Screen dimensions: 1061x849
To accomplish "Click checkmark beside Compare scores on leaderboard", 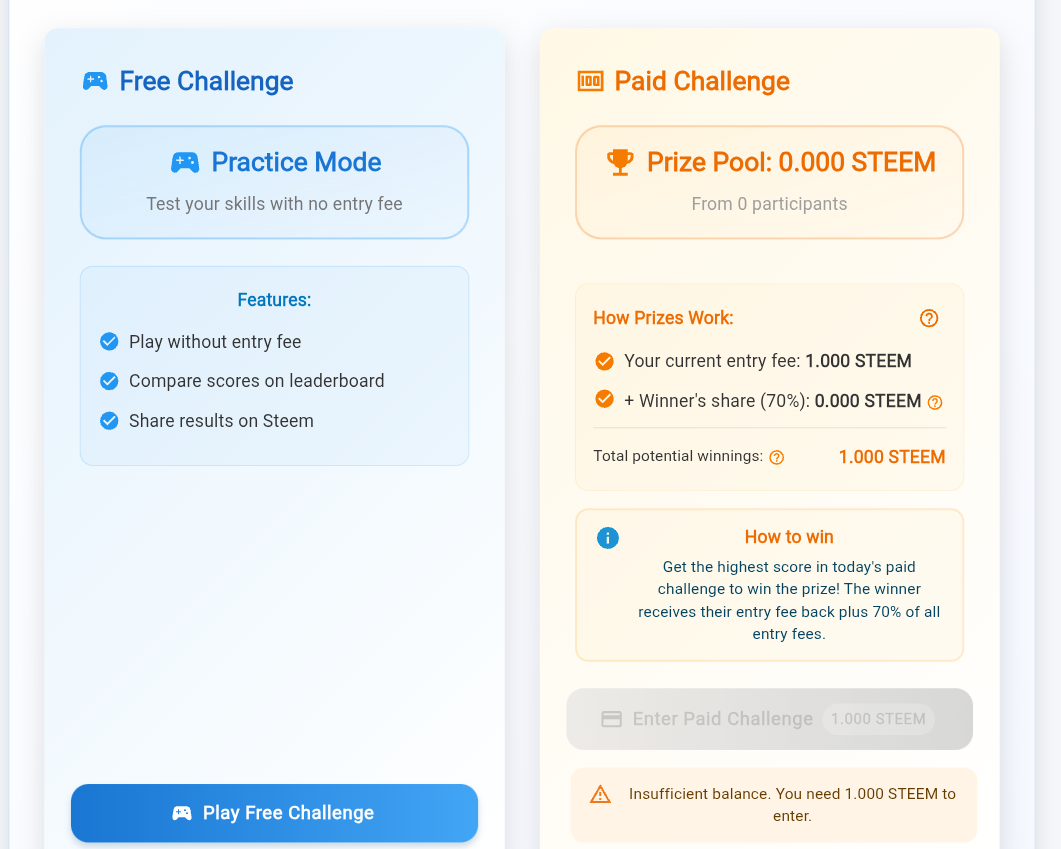I will (109, 381).
